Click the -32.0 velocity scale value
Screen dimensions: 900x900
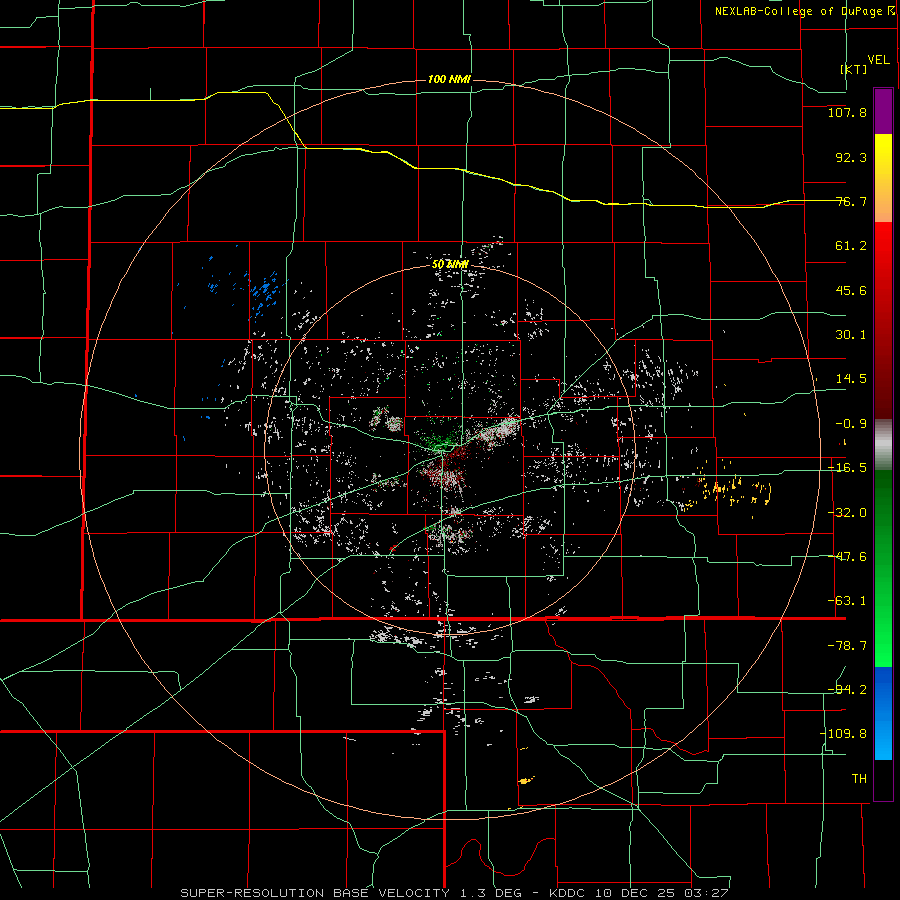847,513
